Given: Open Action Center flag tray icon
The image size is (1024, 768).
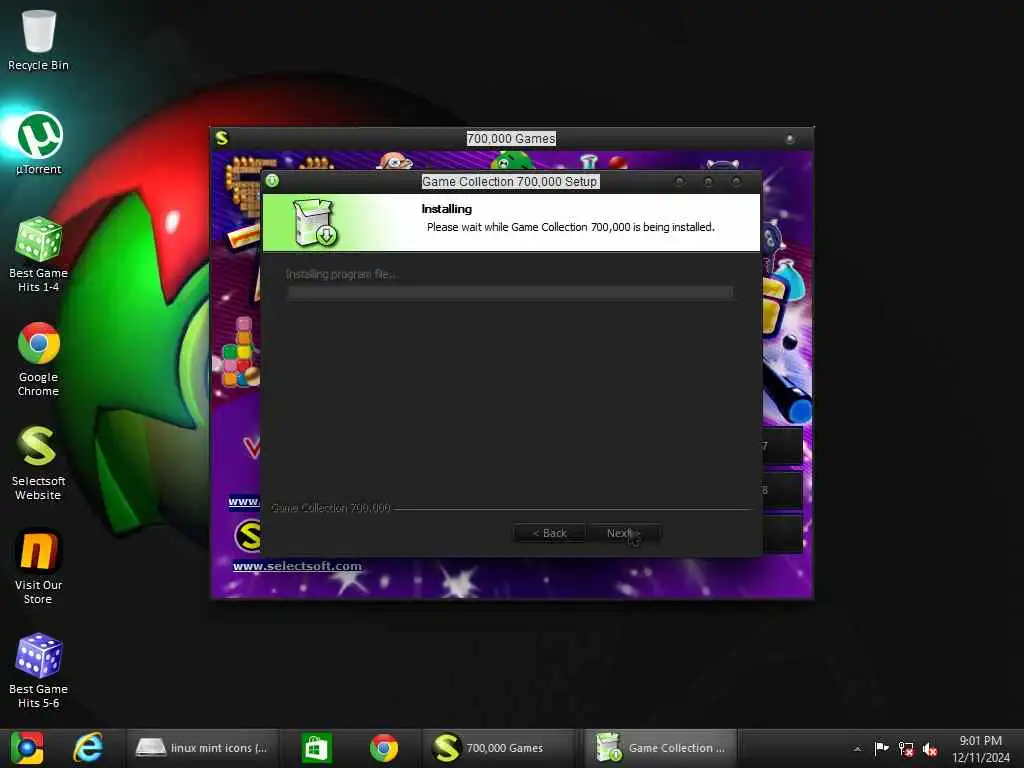Looking at the screenshot, I should tap(881, 748).
